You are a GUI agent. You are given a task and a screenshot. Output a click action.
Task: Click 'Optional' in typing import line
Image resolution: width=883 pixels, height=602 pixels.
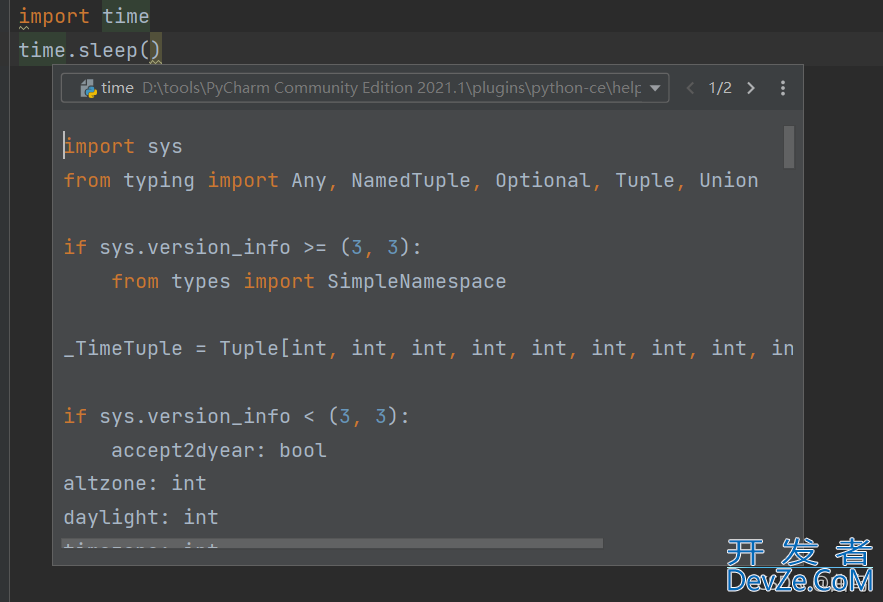[x=543, y=180]
